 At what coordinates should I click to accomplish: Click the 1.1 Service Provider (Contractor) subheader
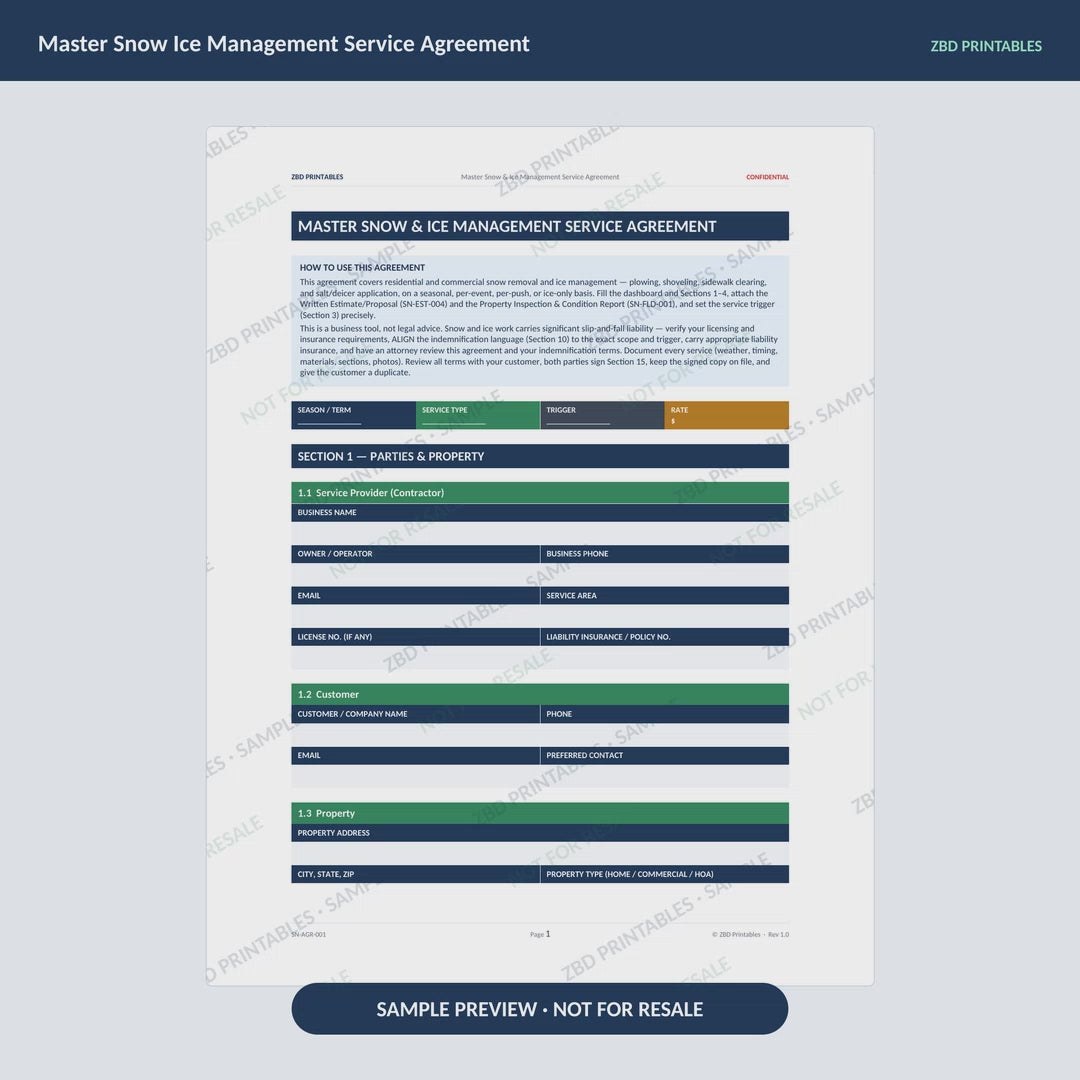(x=540, y=492)
